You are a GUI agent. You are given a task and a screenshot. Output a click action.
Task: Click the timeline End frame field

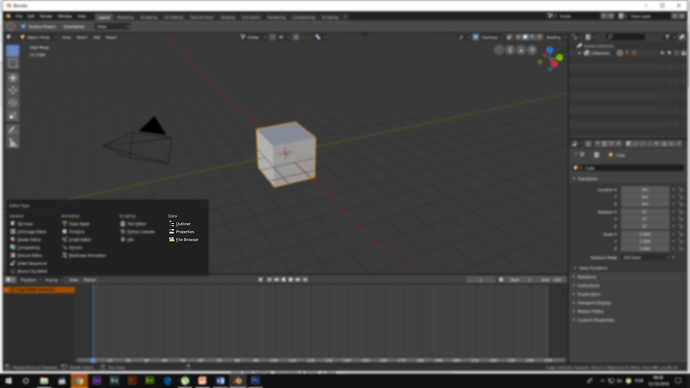coord(552,280)
